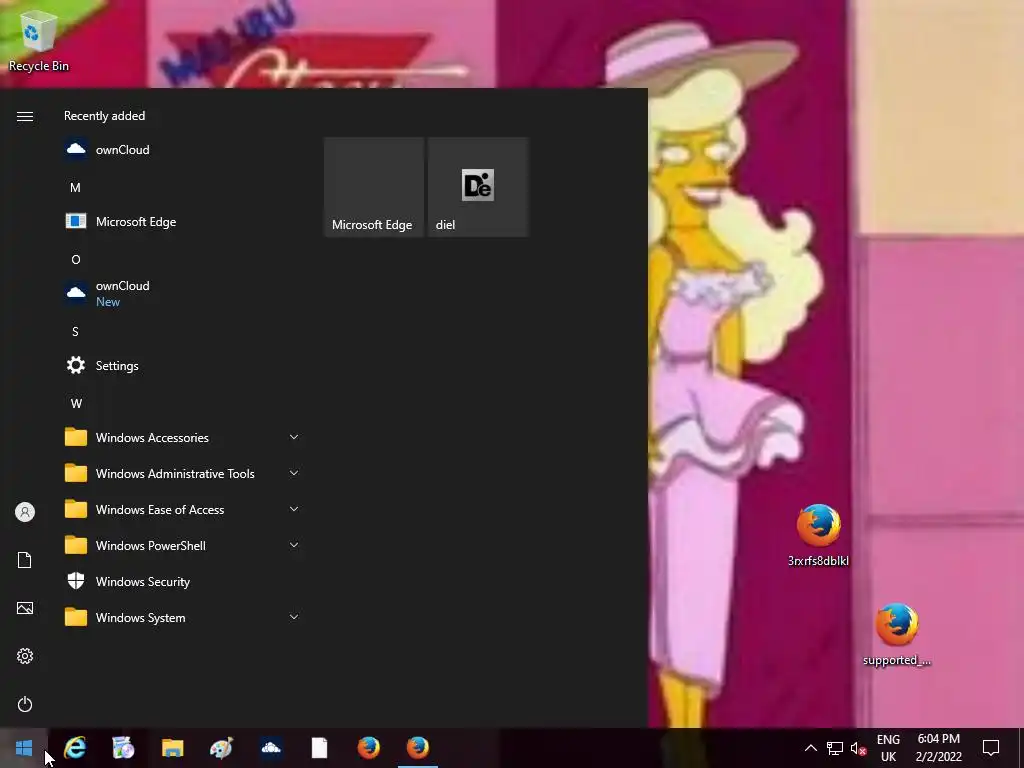Open the Windows PowerShell folder

tap(182, 545)
